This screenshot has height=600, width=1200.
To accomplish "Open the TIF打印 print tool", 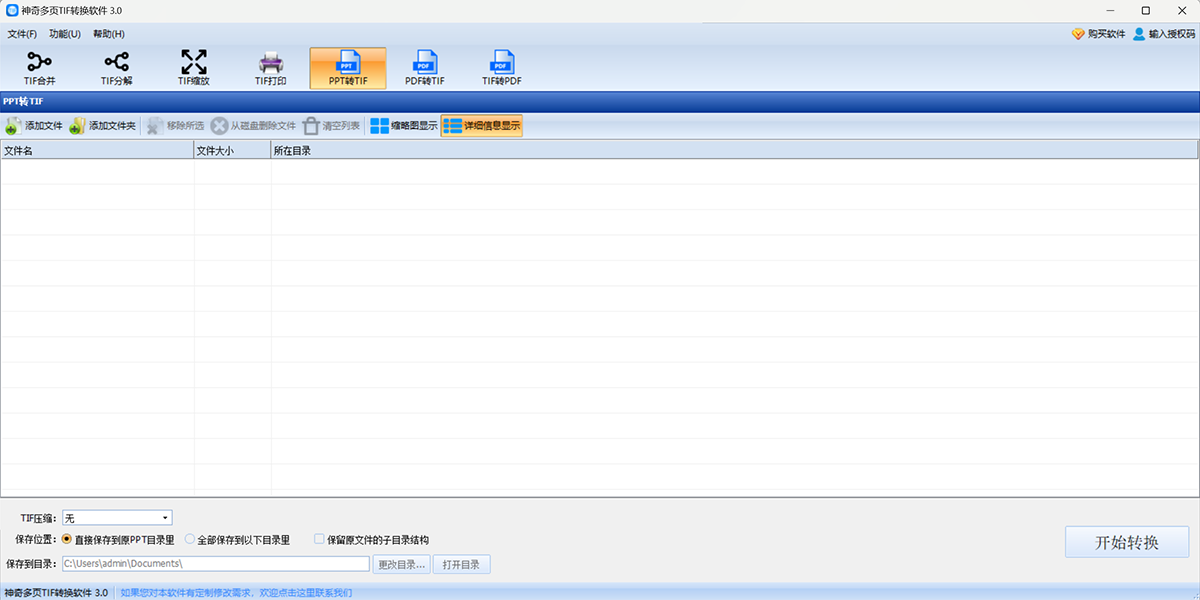I will tap(271, 68).
